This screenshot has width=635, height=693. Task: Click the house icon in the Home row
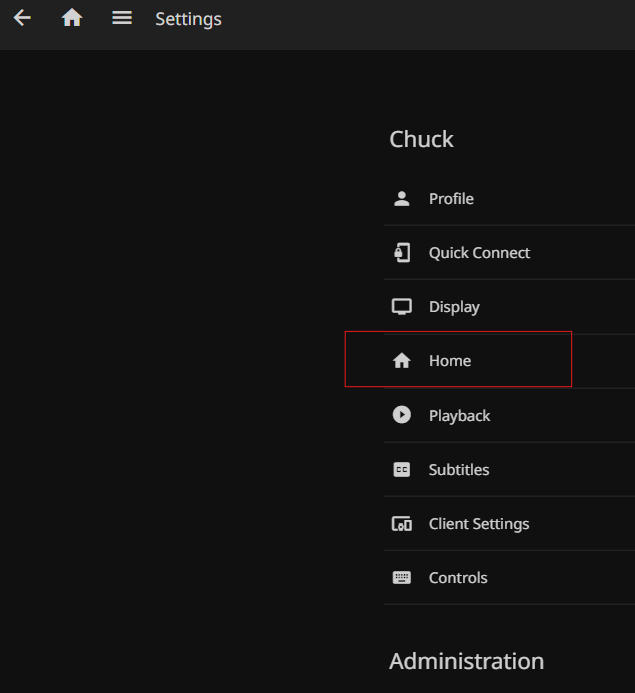point(402,361)
